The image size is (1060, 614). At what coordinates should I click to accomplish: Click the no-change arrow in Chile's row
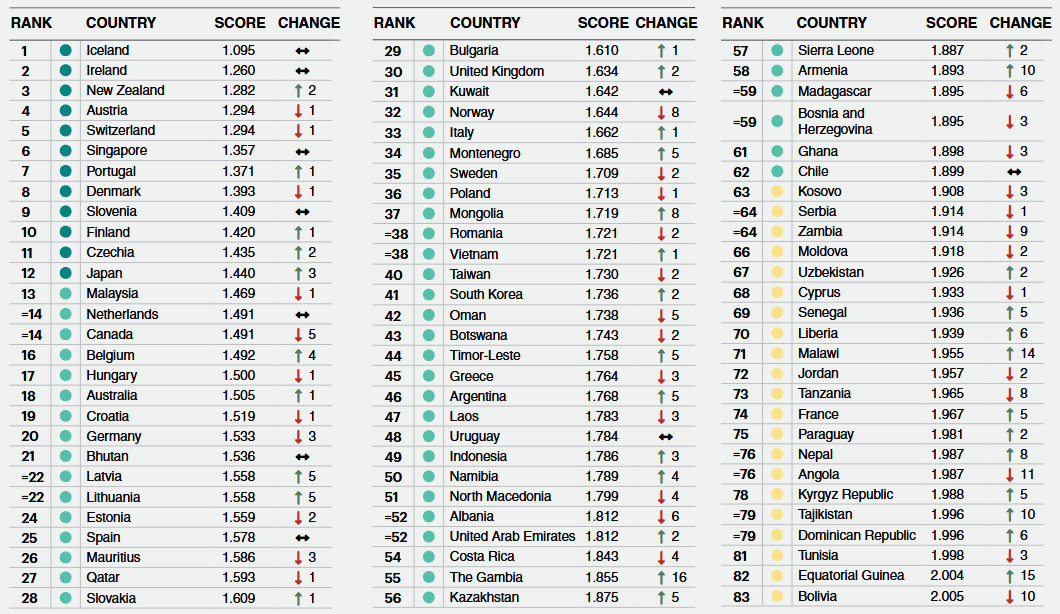point(1015,172)
